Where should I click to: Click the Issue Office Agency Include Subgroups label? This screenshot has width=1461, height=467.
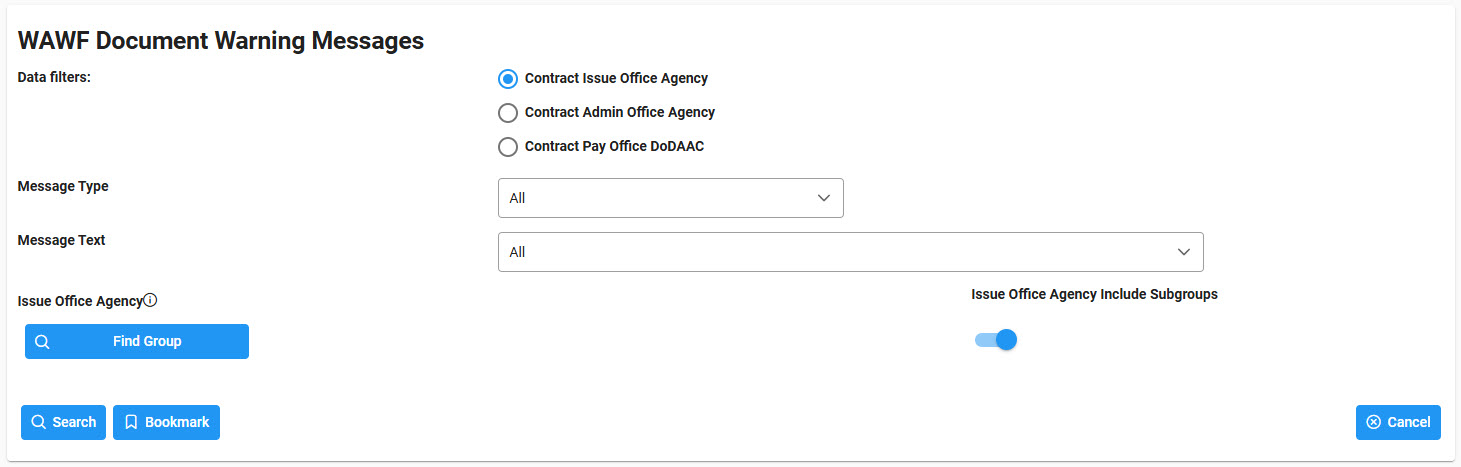point(1094,295)
